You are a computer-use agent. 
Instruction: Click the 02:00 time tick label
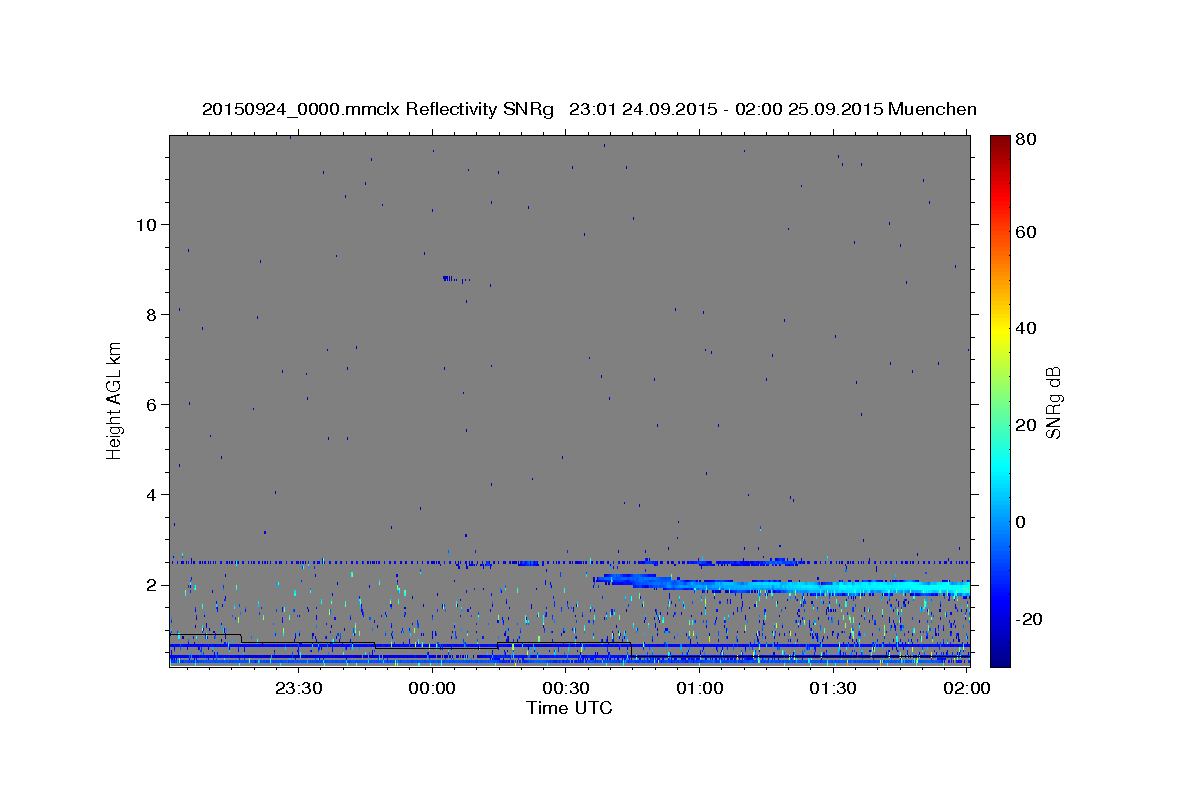[x=966, y=688]
